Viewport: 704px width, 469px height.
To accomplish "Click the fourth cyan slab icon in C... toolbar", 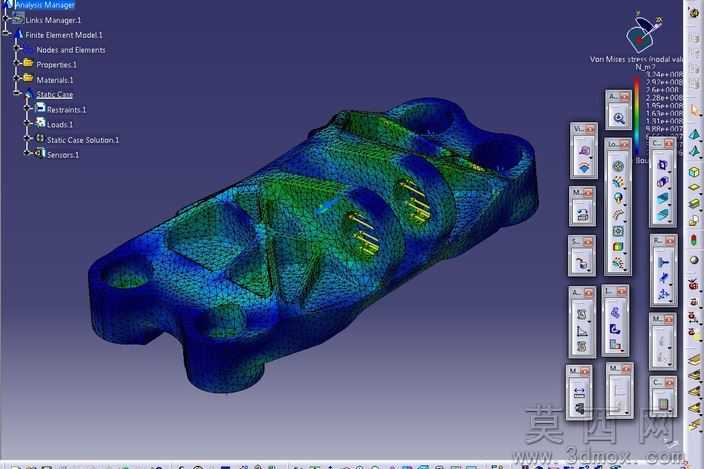I will pos(662,215).
